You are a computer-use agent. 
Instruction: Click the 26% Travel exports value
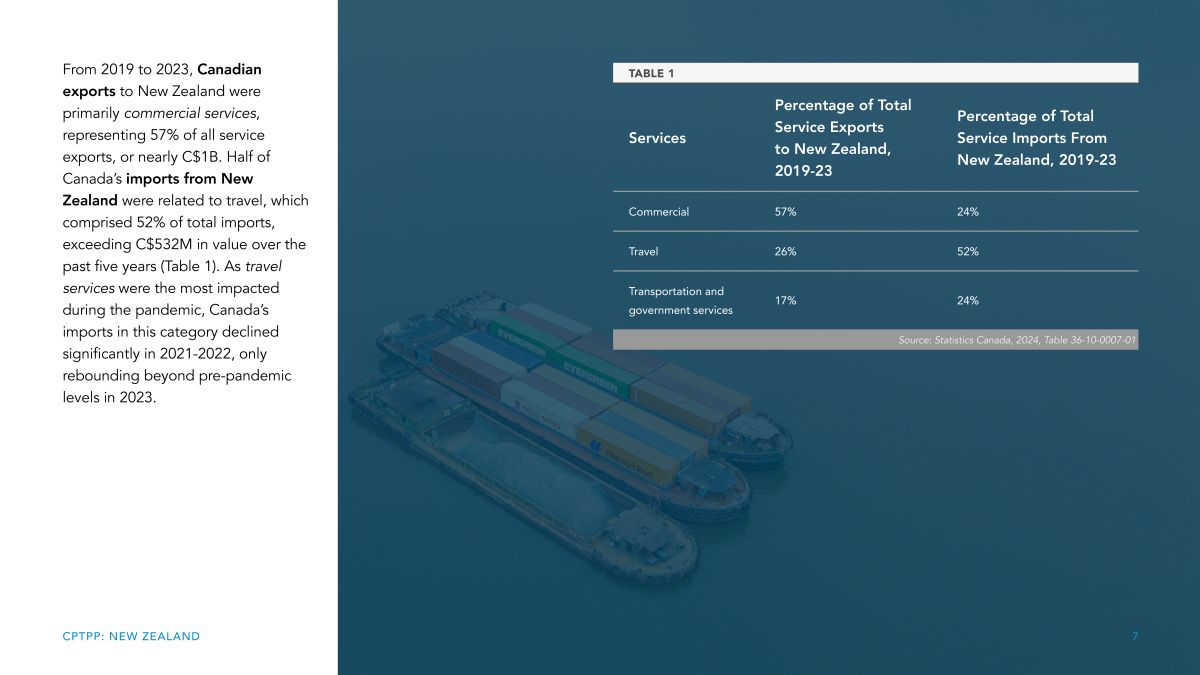pos(785,251)
